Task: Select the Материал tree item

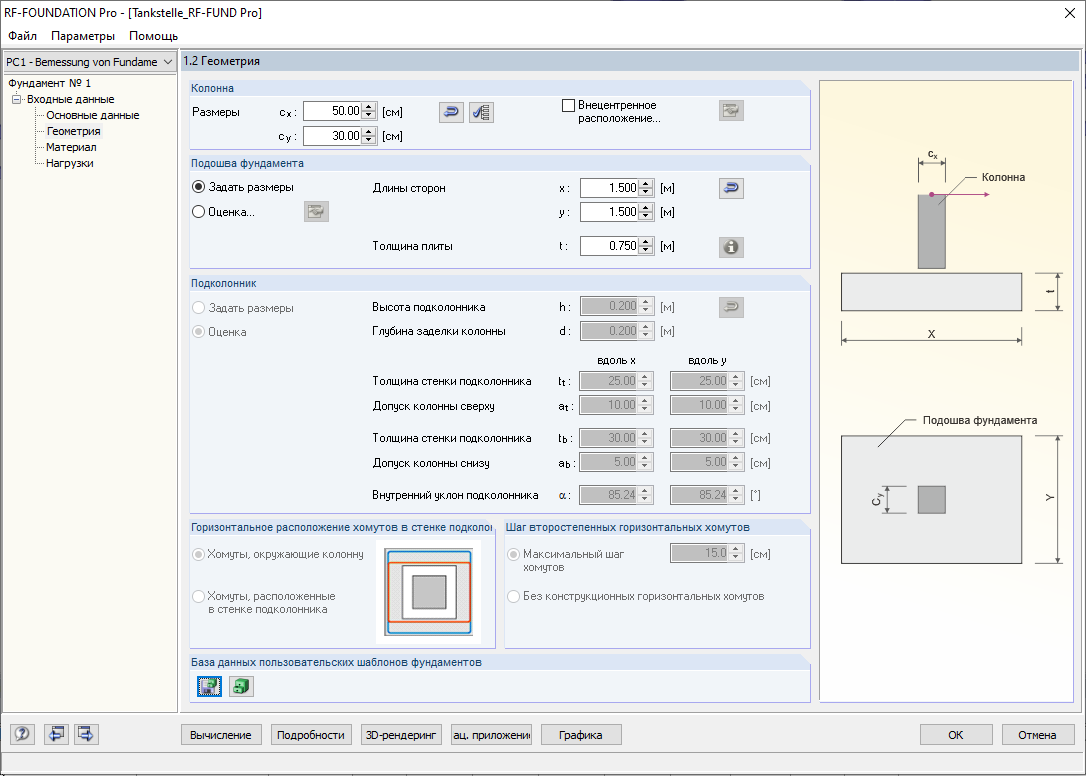Action: pos(72,146)
